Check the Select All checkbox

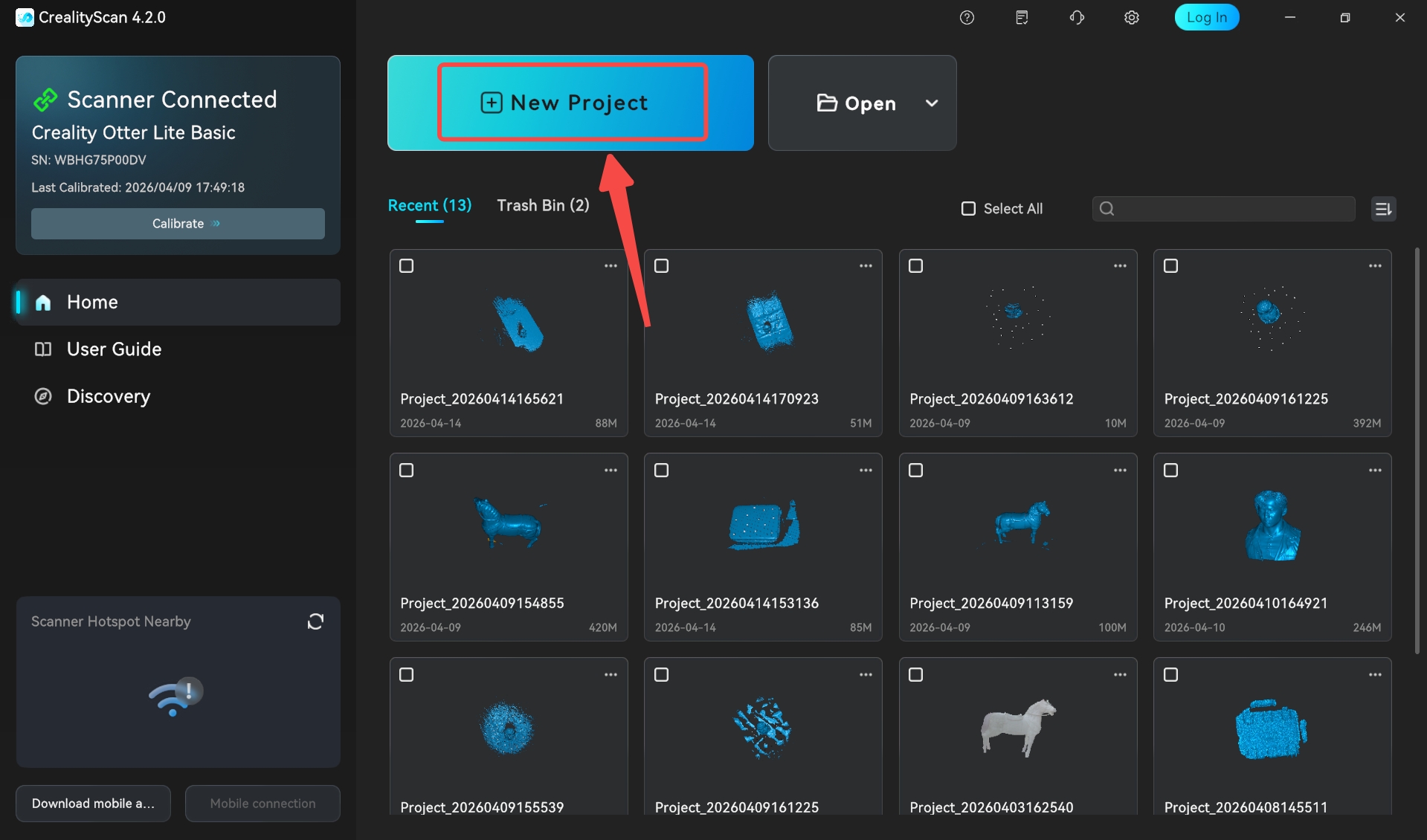point(968,209)
